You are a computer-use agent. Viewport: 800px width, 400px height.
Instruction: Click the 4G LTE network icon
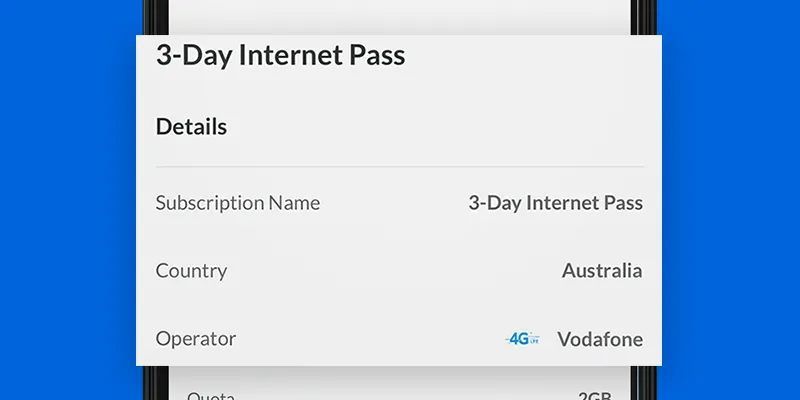point(522,339)
